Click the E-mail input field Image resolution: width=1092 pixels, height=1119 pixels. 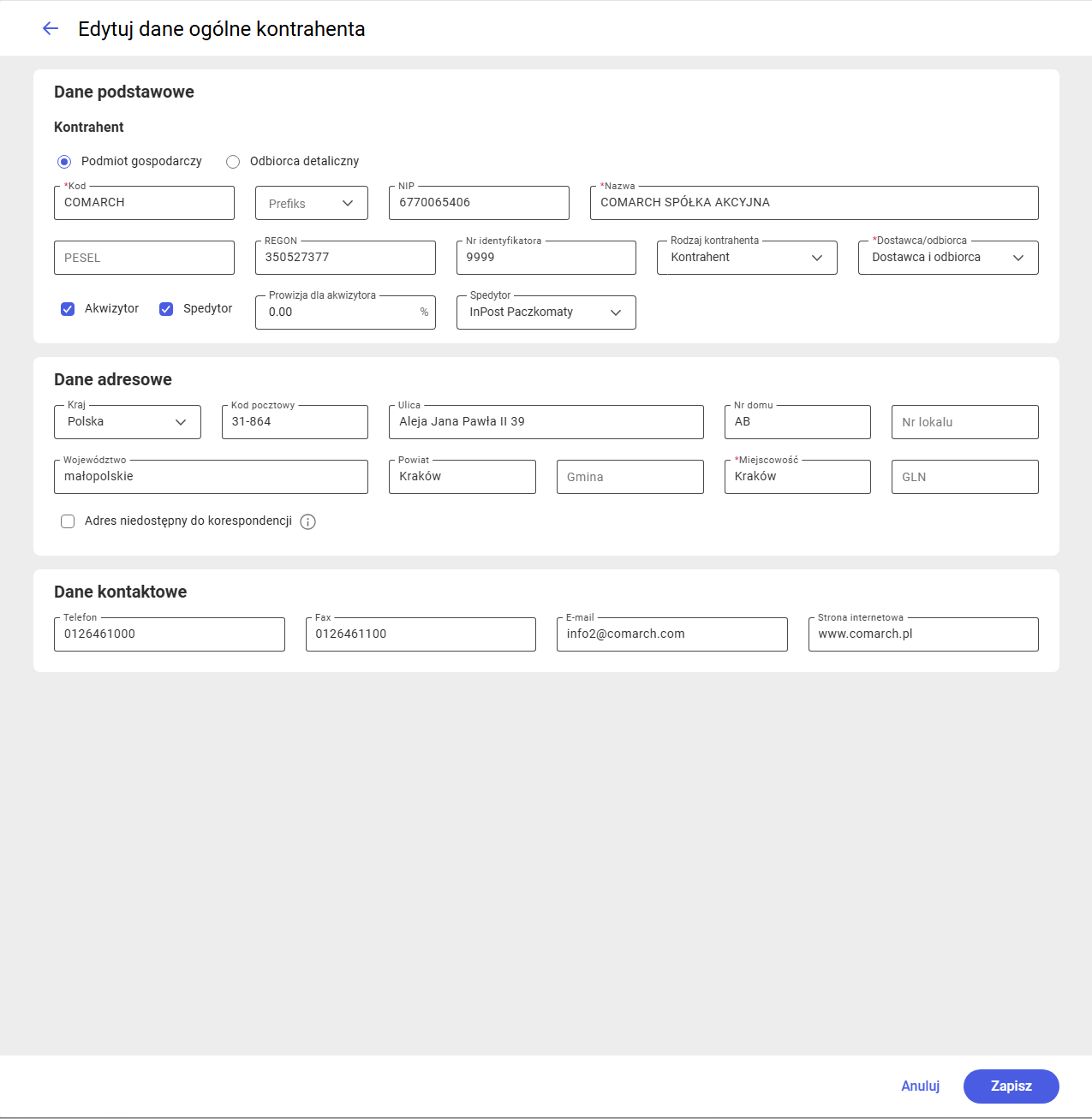(672, 634)
